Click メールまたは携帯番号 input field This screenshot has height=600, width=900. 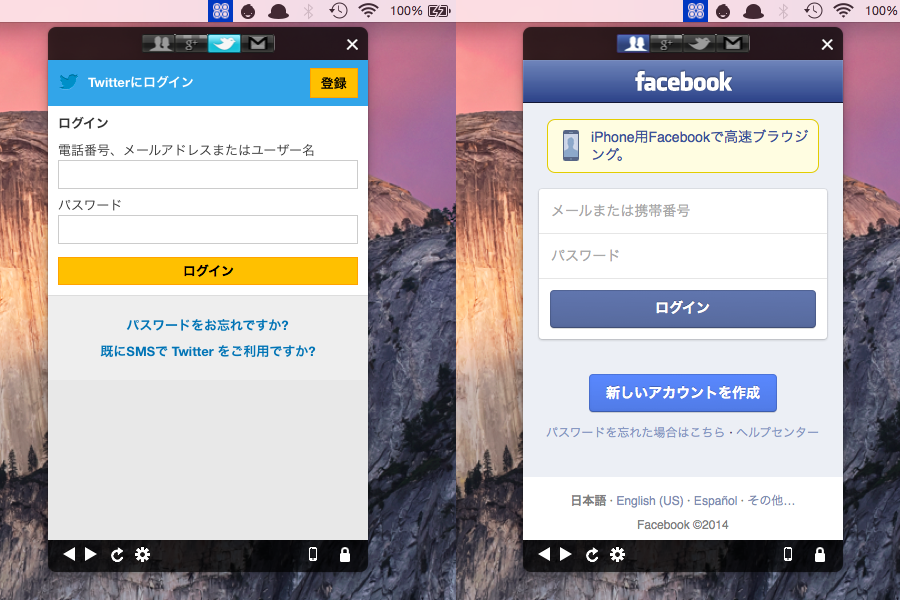(x=683, y=211)
